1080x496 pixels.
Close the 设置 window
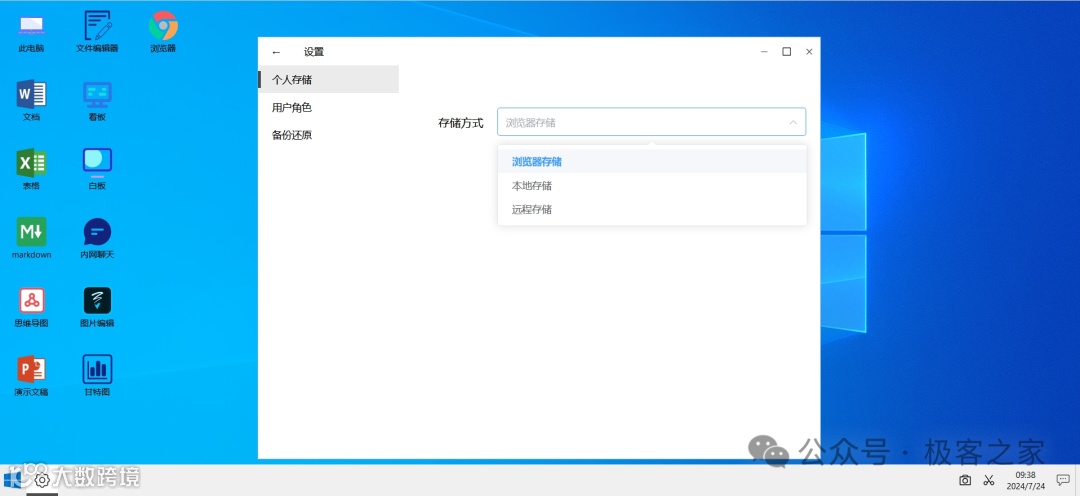click(x=809, y=52)
